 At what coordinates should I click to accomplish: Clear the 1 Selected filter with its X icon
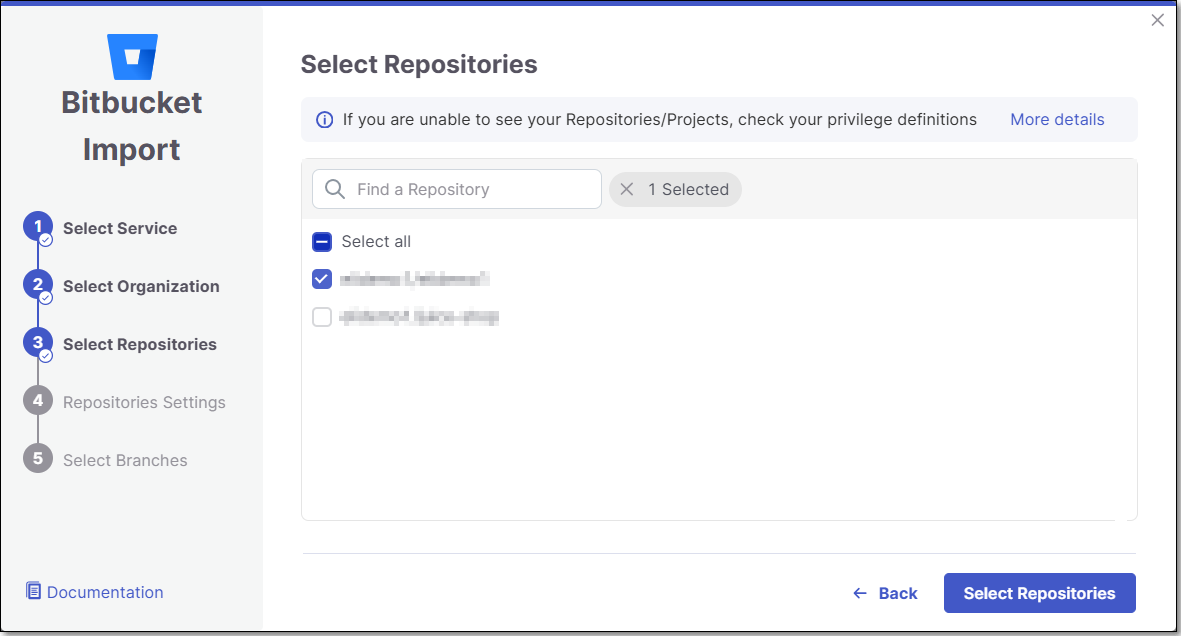click(627, 189)
